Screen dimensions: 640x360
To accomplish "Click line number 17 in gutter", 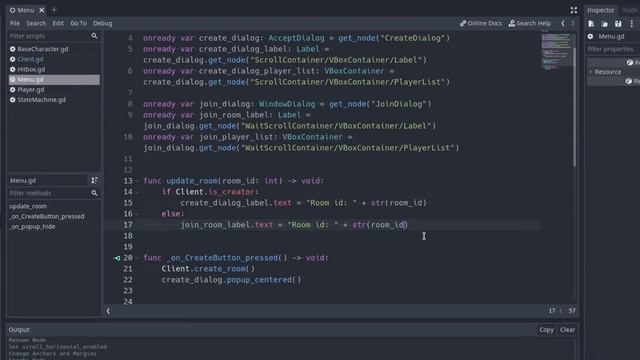I will pos(128,225).
